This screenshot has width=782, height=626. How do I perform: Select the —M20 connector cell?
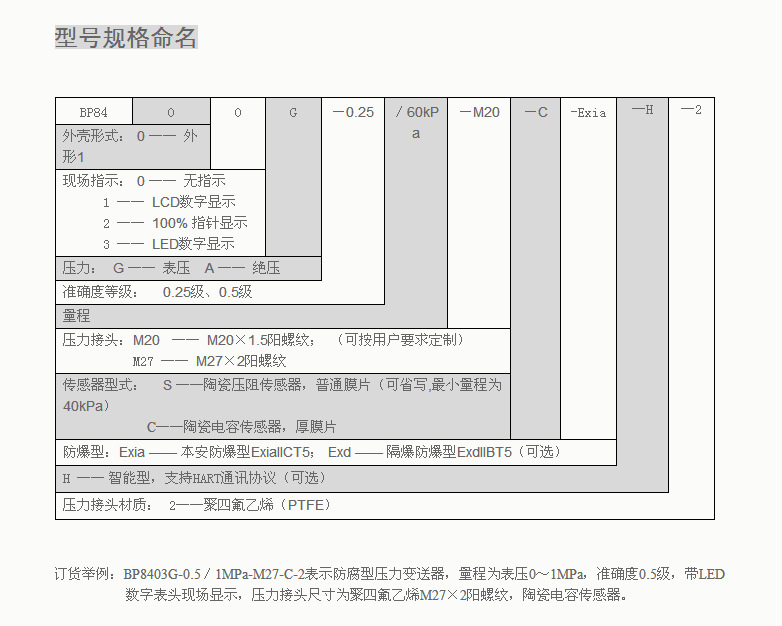click(x=479, y=112)
